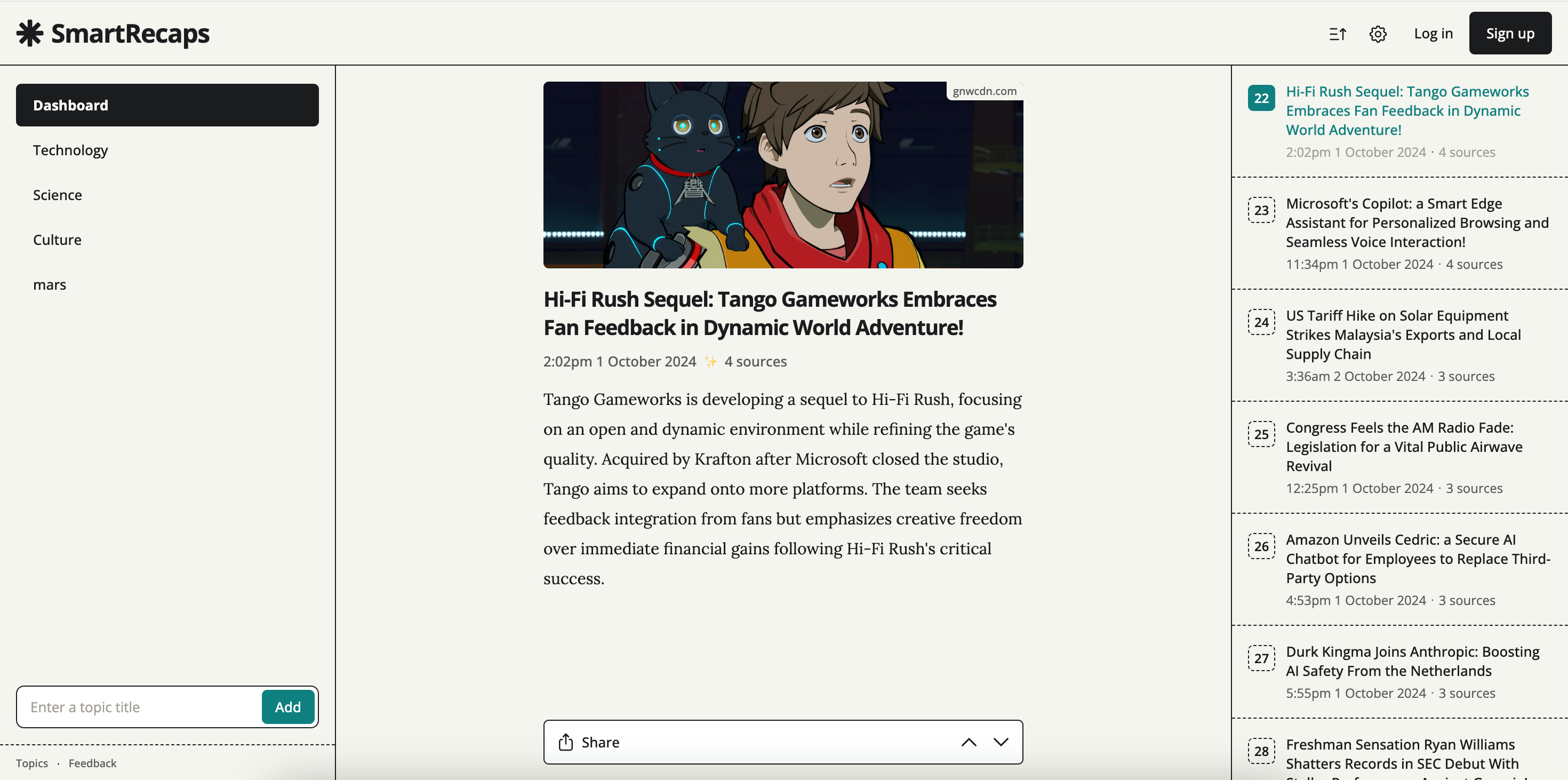Screen dimensions: 1568x780
Task: Click 12:25pm 1 October 2024 timestamp
Action: (1359, 488)
